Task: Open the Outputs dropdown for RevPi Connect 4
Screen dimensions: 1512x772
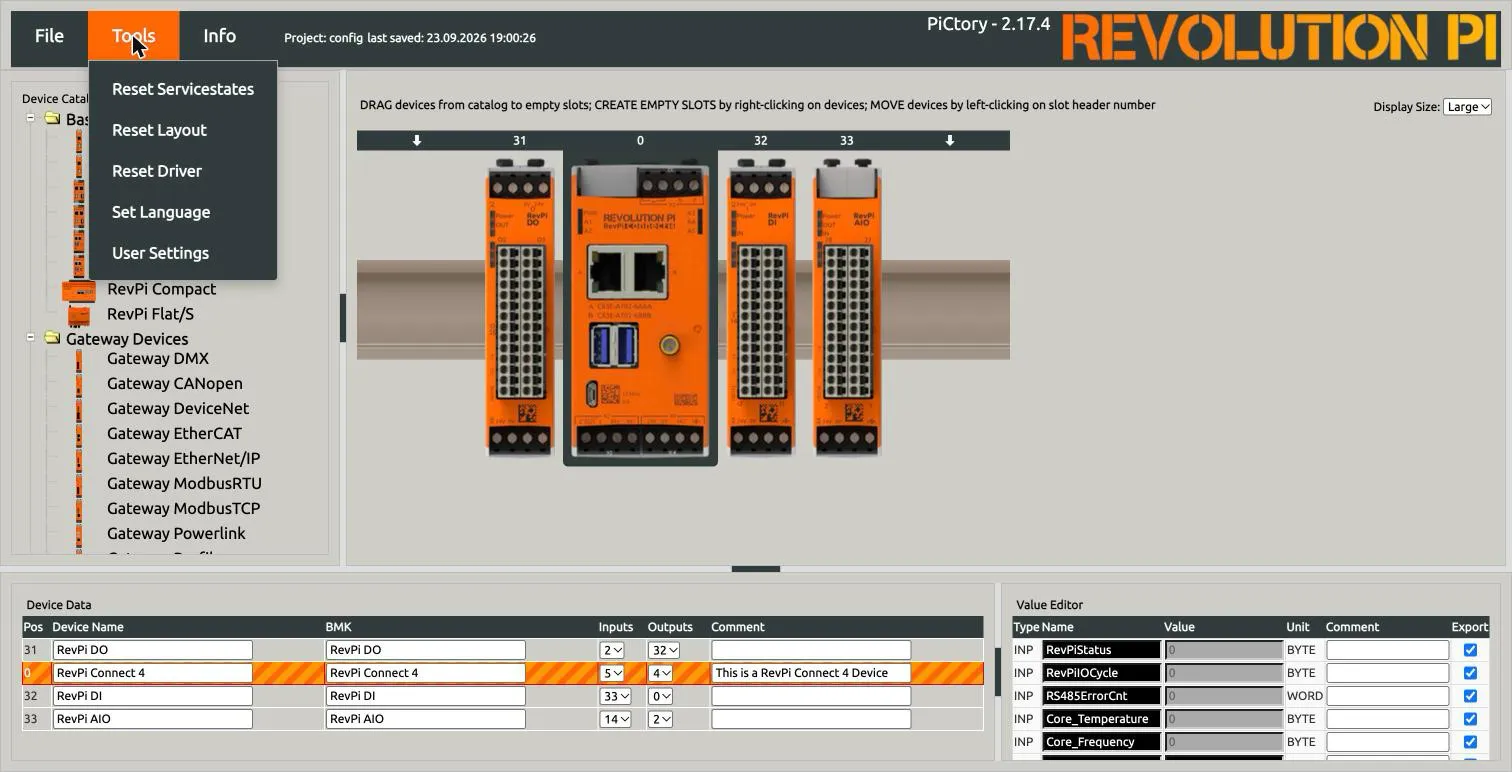Action: coord(660,673)
